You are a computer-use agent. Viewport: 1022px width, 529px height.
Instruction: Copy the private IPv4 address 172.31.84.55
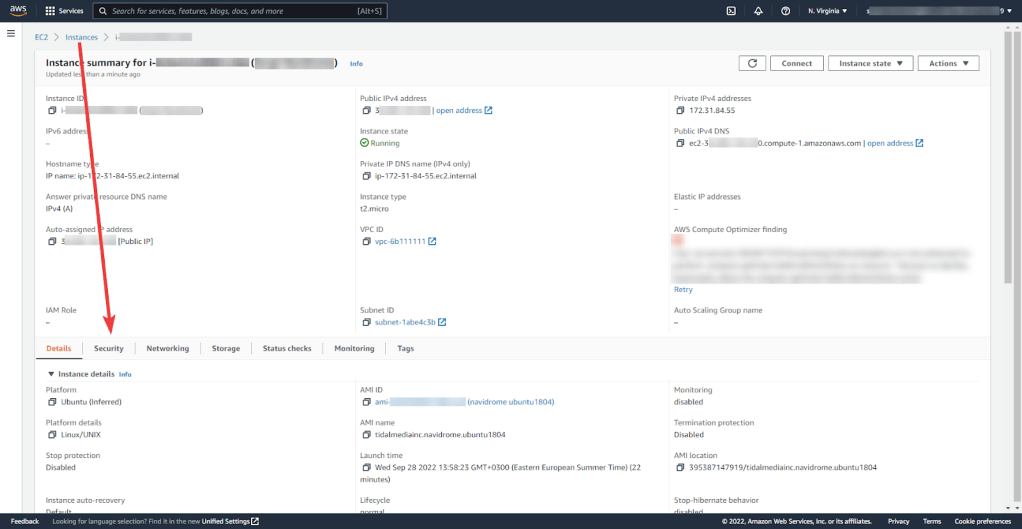(680, 111)
